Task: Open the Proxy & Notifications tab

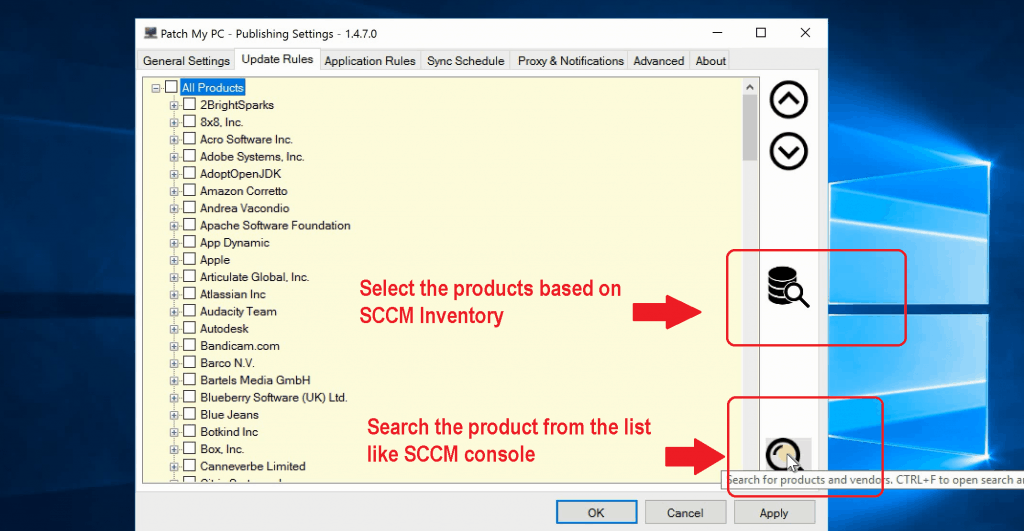Action: [x=570, y=61]
